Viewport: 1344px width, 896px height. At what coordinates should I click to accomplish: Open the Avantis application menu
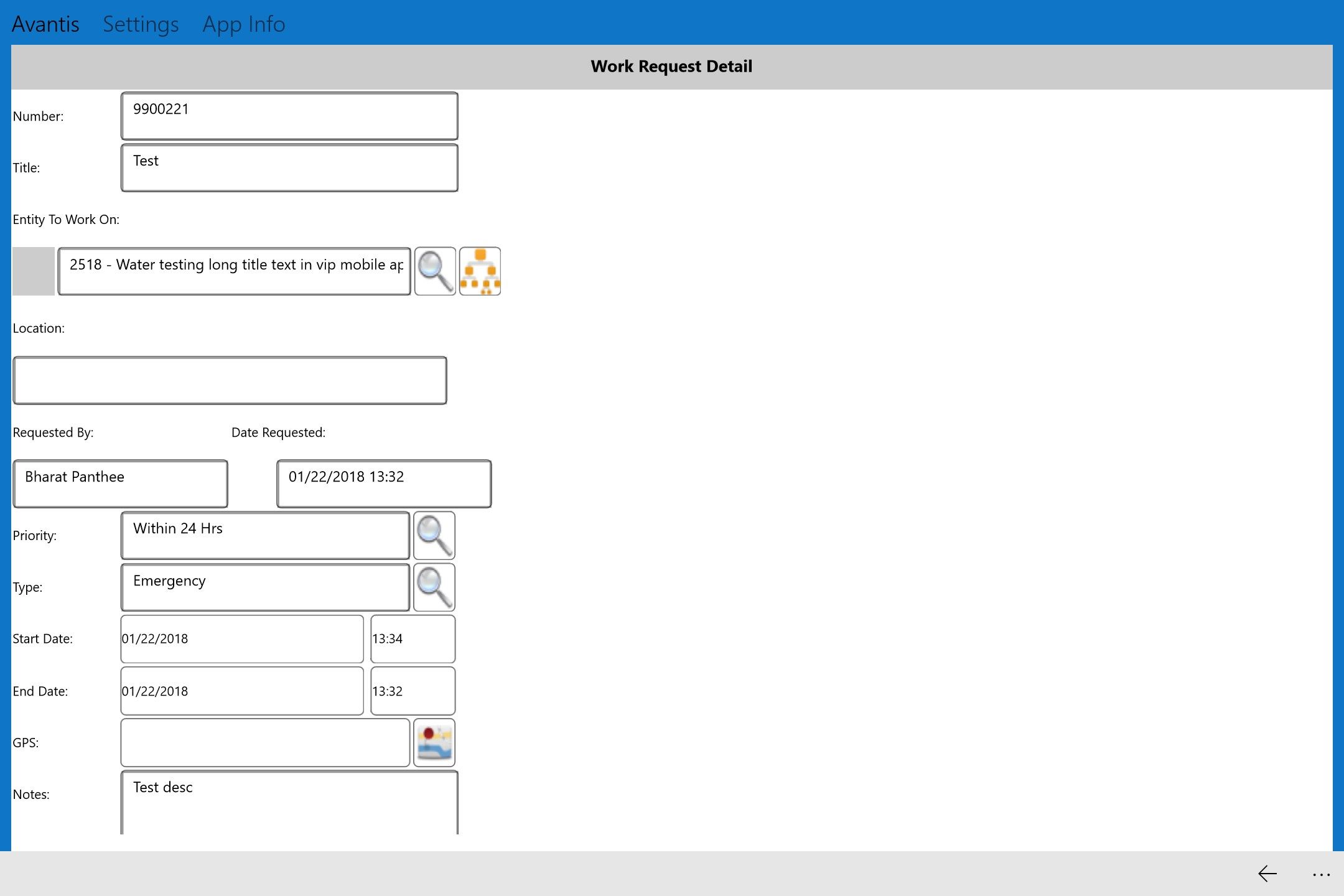[46, 22]
